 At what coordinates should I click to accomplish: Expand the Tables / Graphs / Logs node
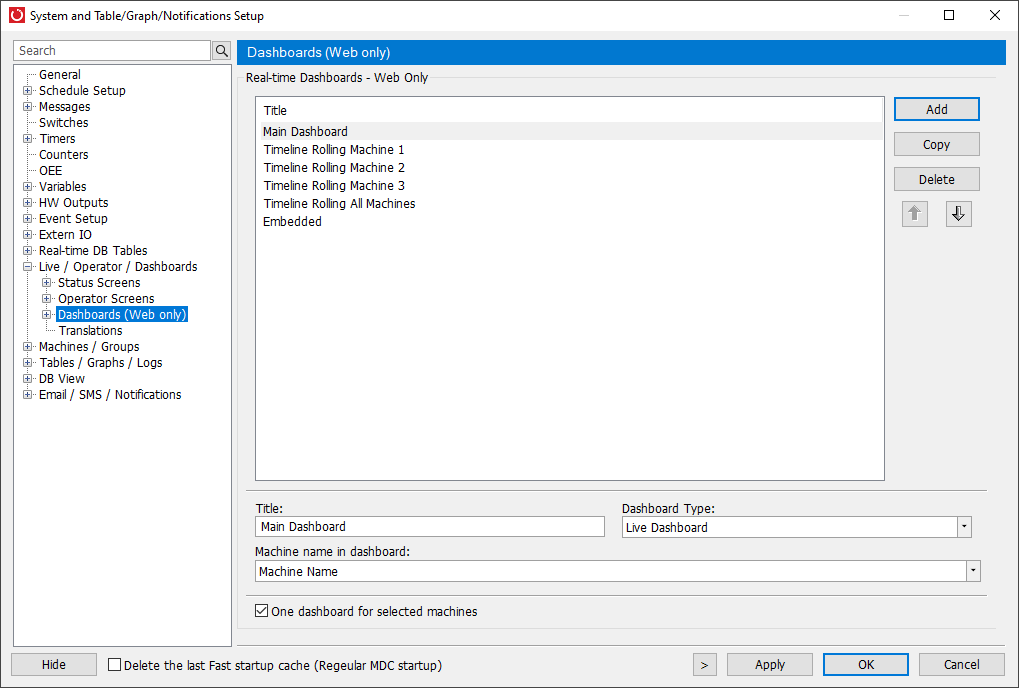[27, 363]
